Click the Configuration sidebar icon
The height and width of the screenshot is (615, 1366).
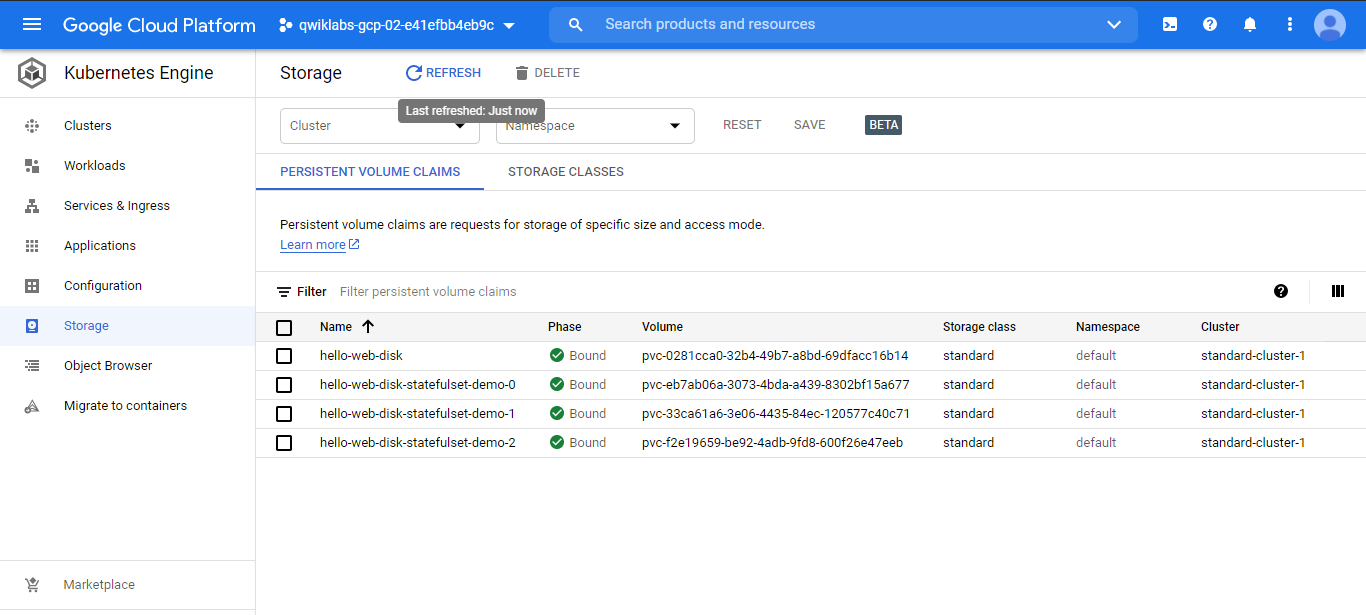pyautogui.click(x=32, y=286)
